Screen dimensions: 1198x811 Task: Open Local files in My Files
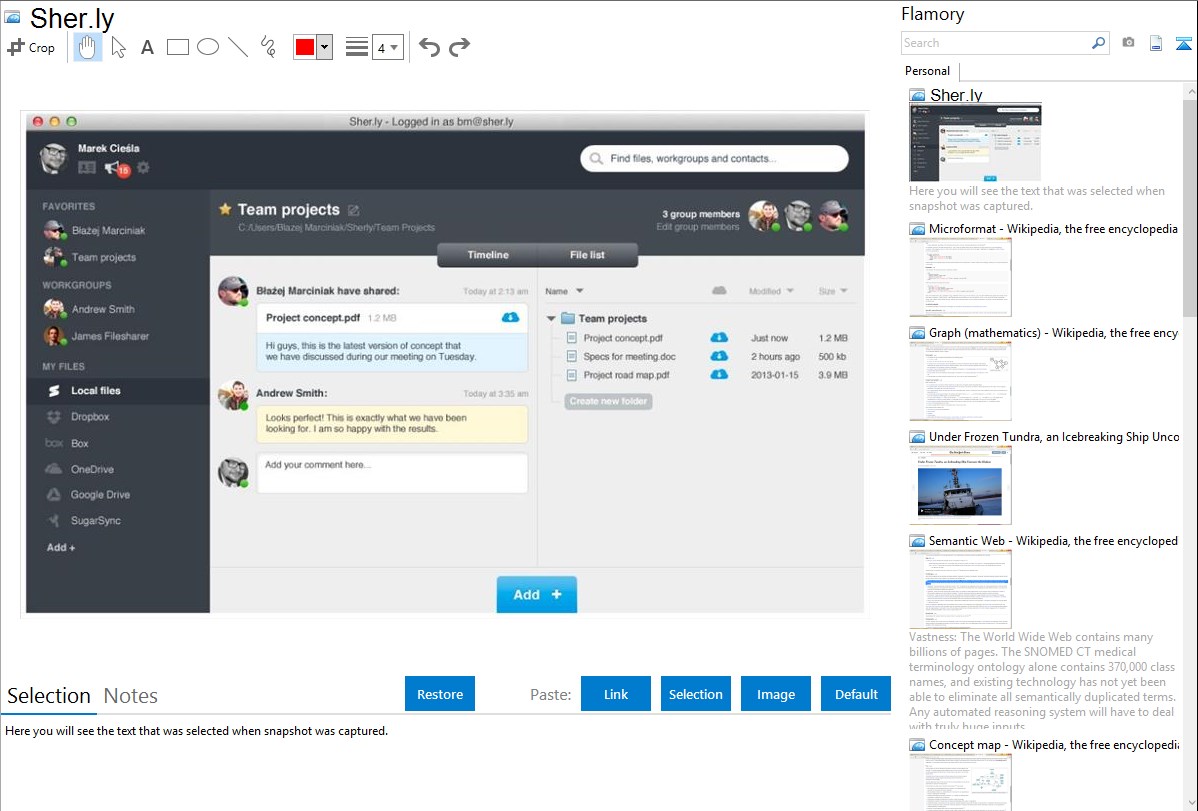(x=118, y=391)
